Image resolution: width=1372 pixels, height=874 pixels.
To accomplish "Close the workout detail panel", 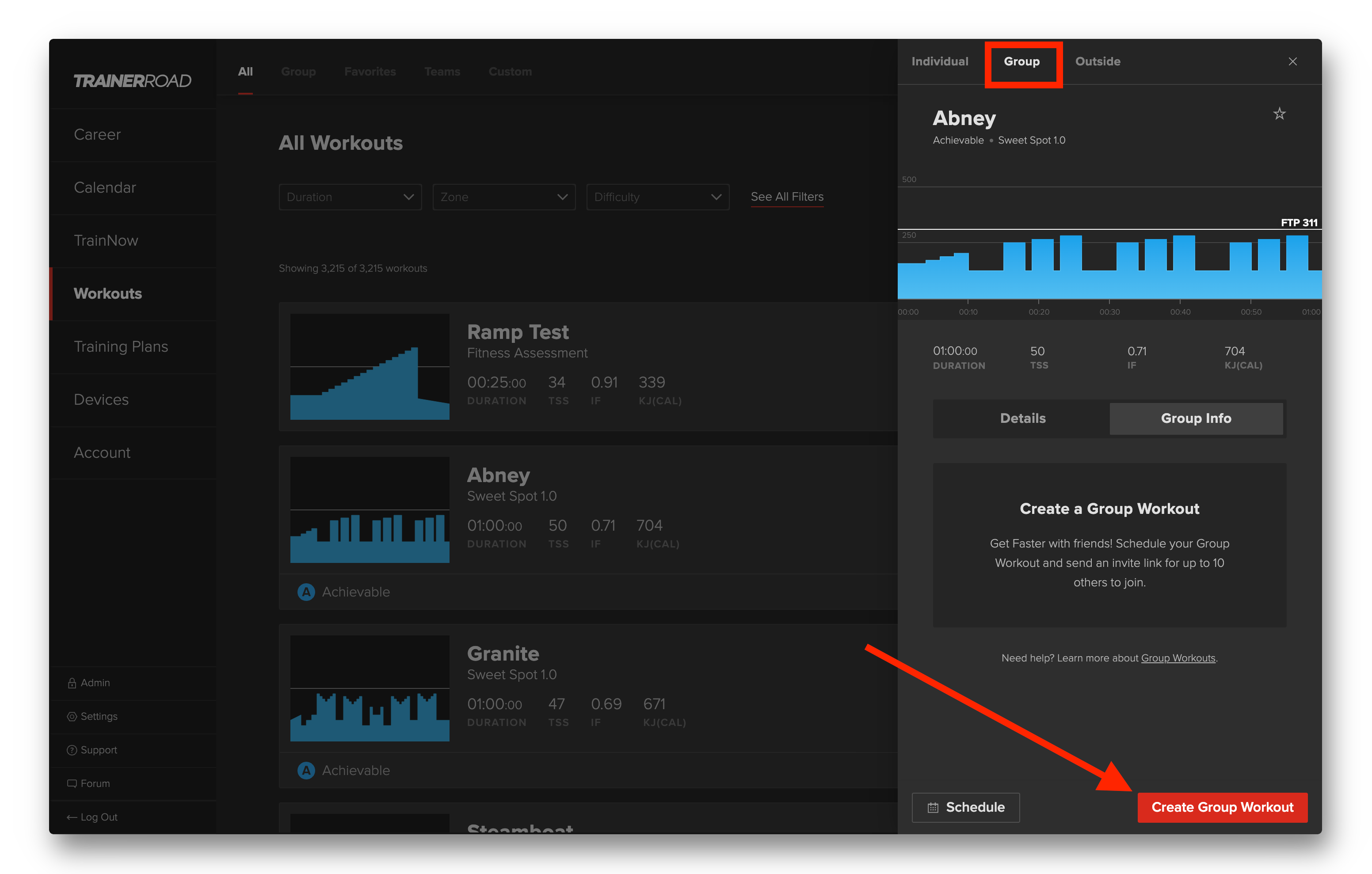I will pyautogui.click(x=1292, y=61).
